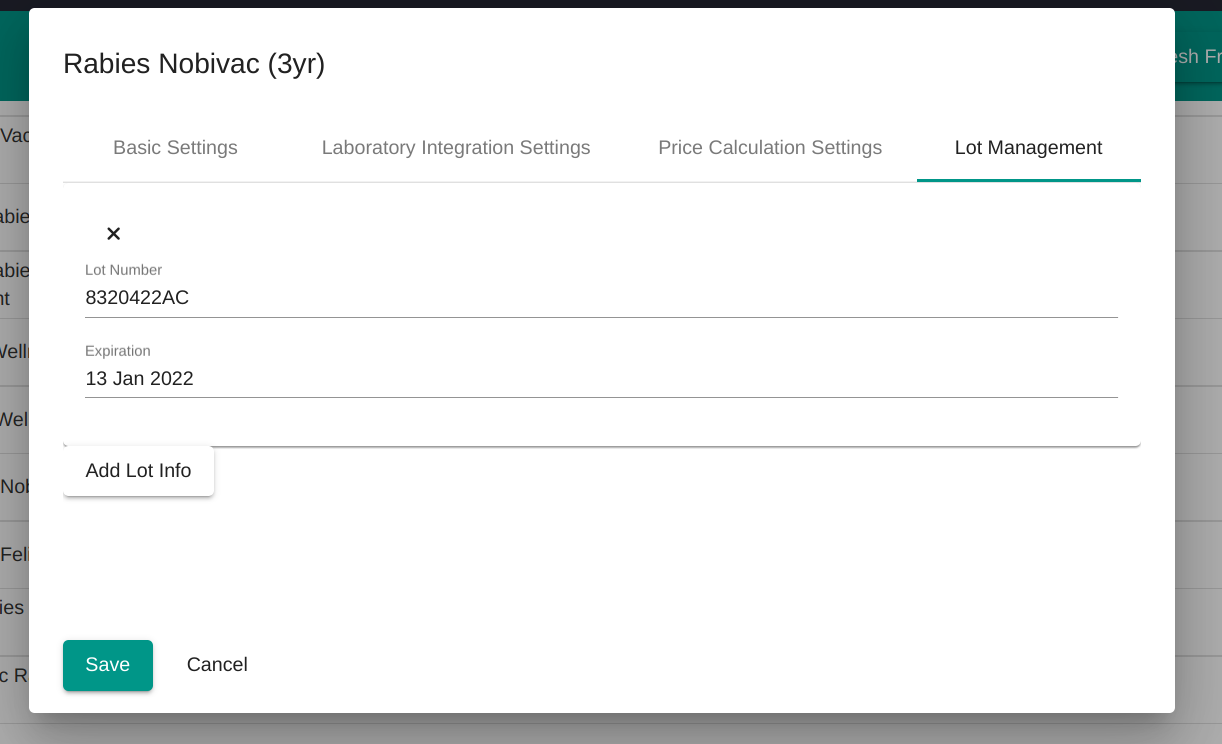Open Price Calculation Settings tab
Screen dimensions: 1222x744
point(770,148)
